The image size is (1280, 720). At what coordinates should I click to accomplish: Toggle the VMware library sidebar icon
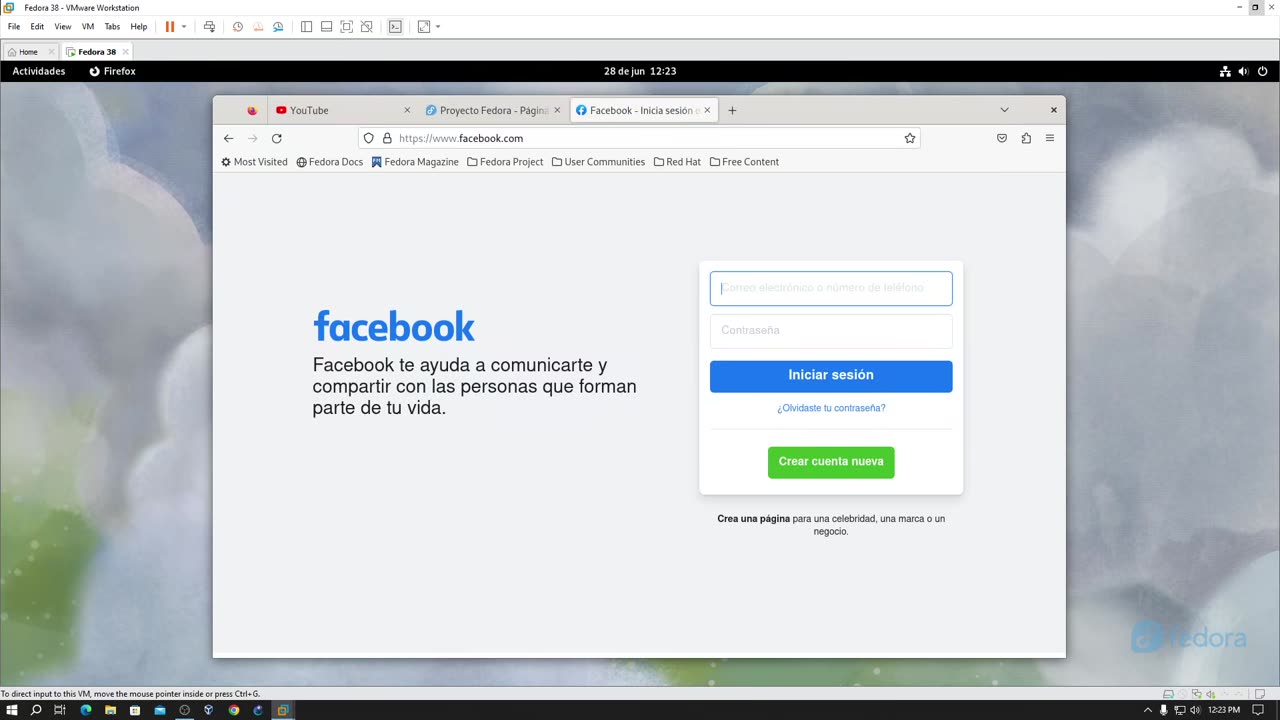pos(307,27)
